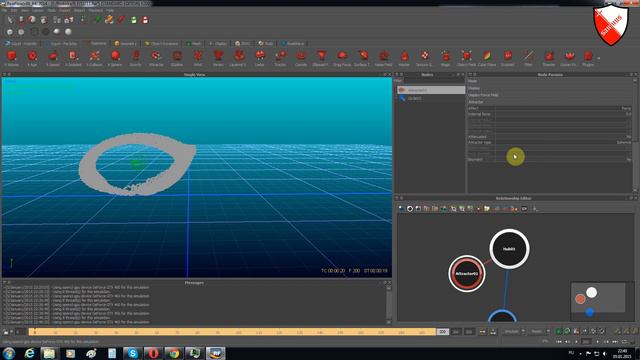
Task: Edit the Internal force value field
Action: [x=563, y=114]
